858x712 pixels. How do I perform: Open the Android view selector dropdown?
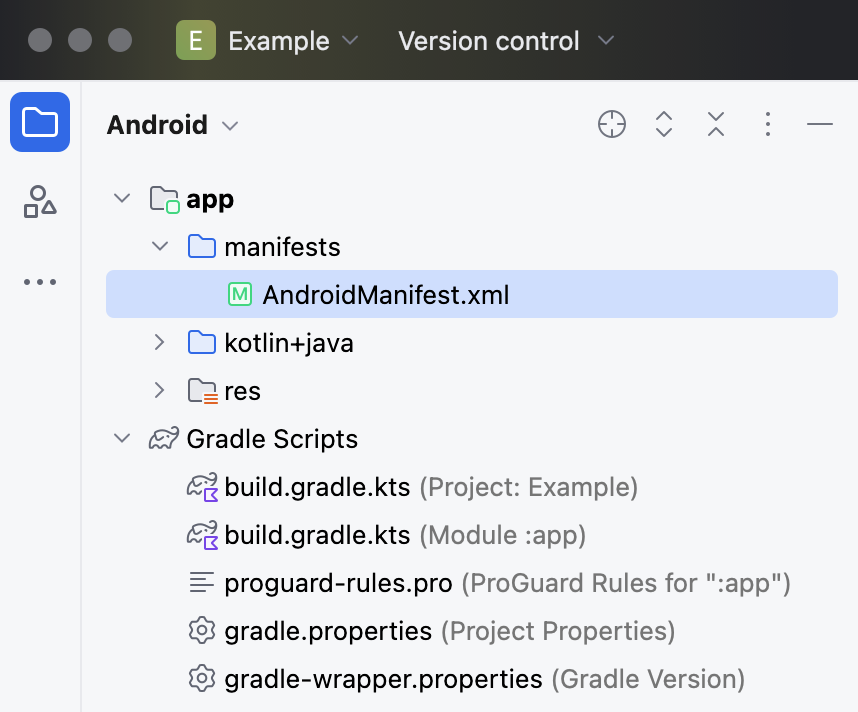tap(173, 125)
